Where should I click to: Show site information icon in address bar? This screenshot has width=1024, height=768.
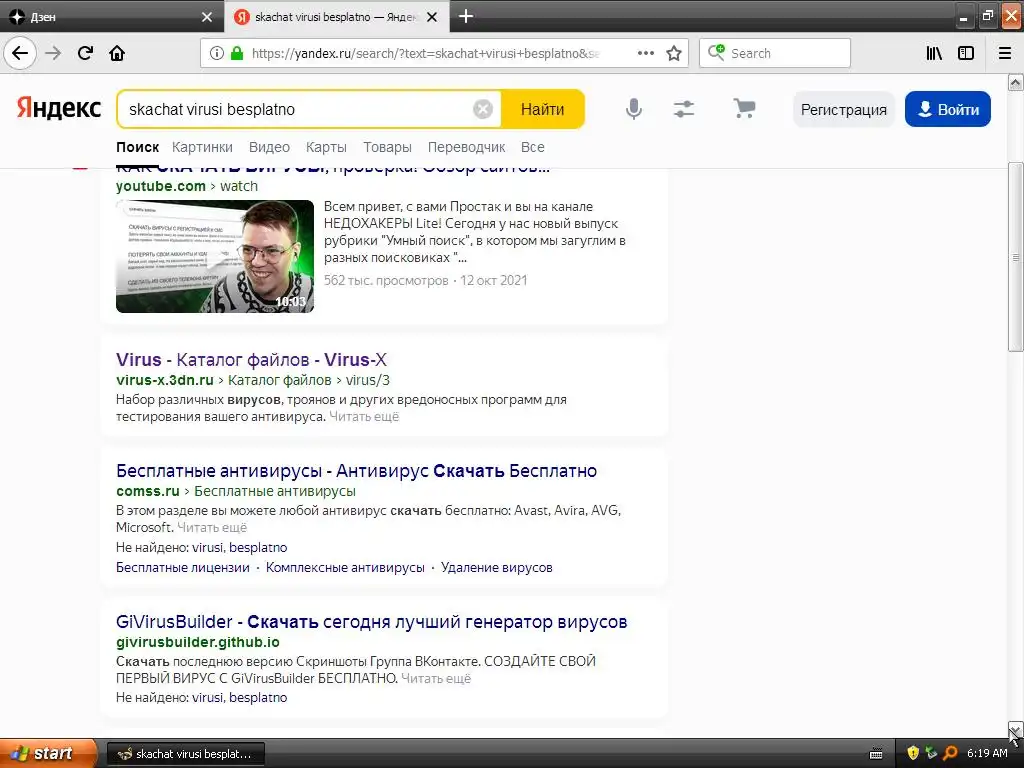216,53
